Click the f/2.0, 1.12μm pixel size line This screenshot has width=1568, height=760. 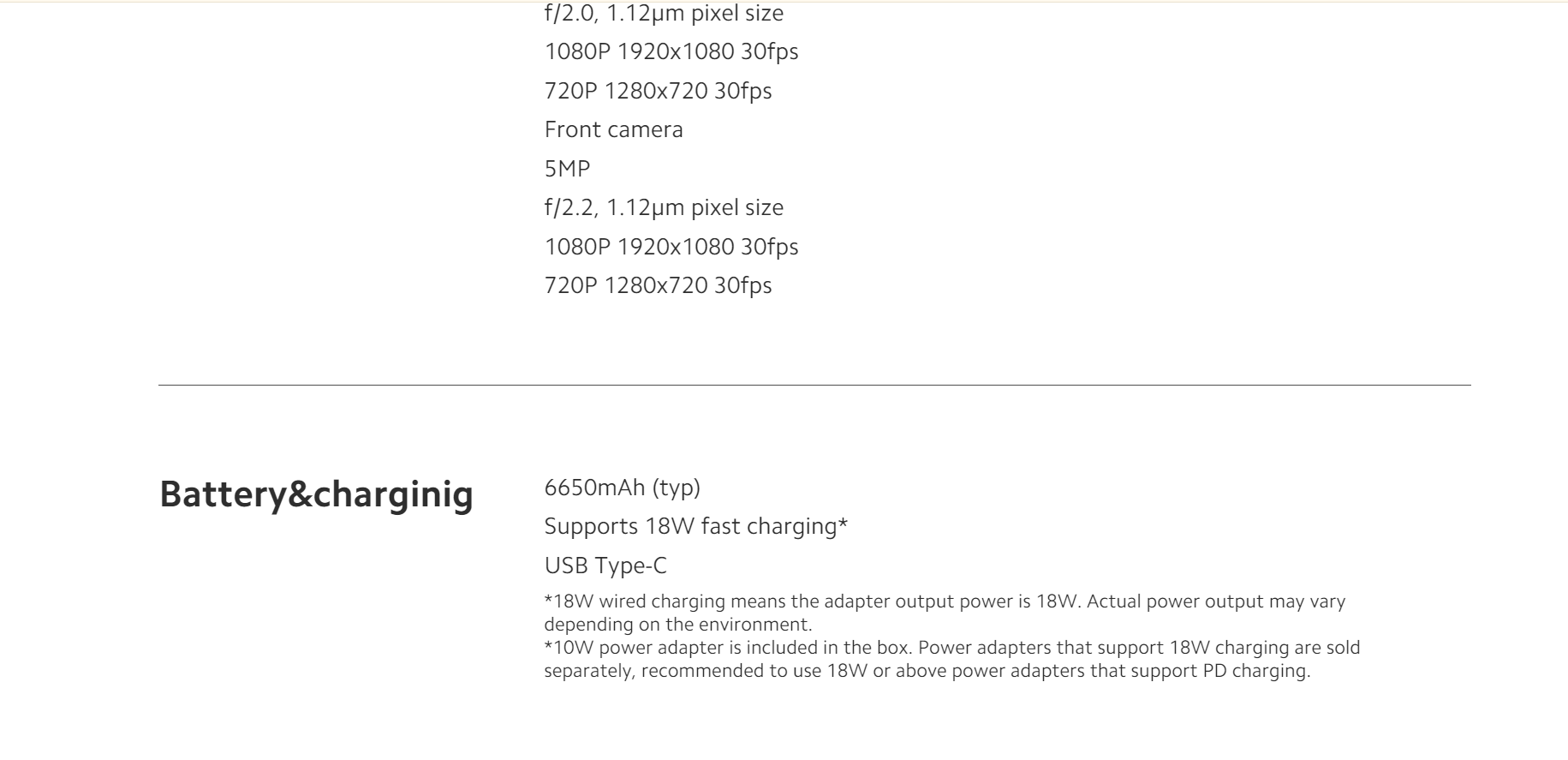(664, 14)
